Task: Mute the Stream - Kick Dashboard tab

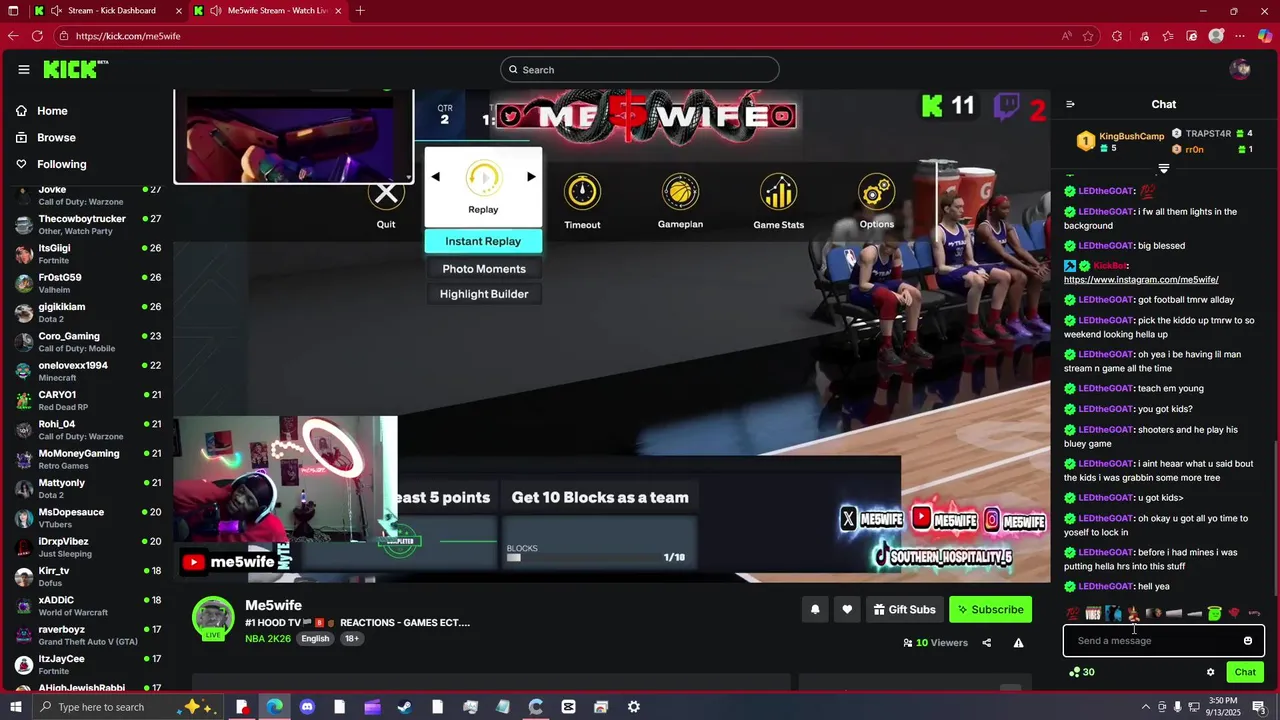Action: pyautogui.click(x=57, y=11)
